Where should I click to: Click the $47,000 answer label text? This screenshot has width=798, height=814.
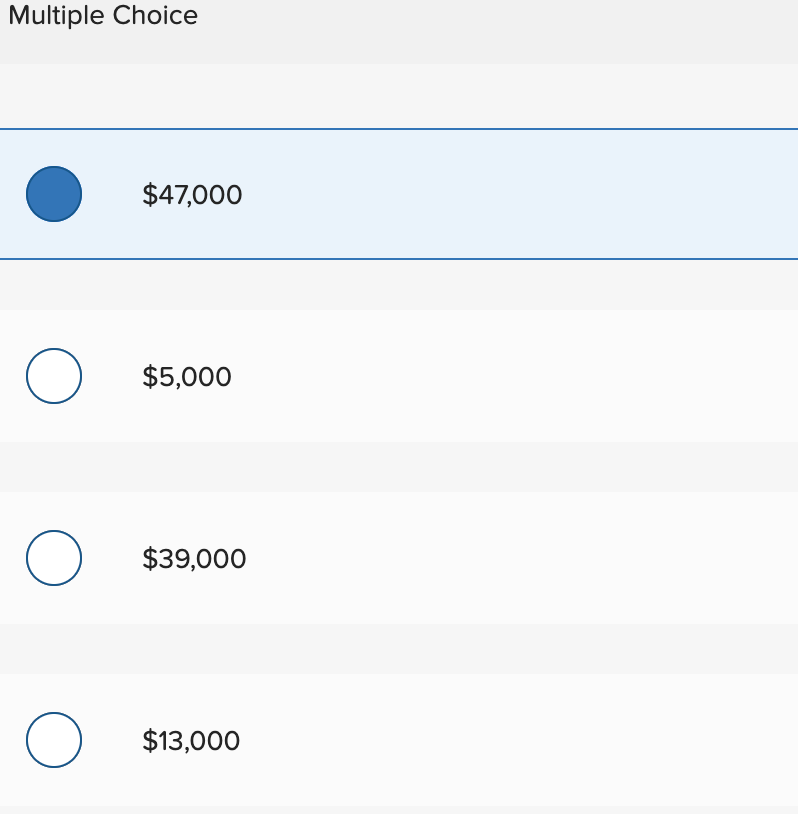[x=192, y=195]
